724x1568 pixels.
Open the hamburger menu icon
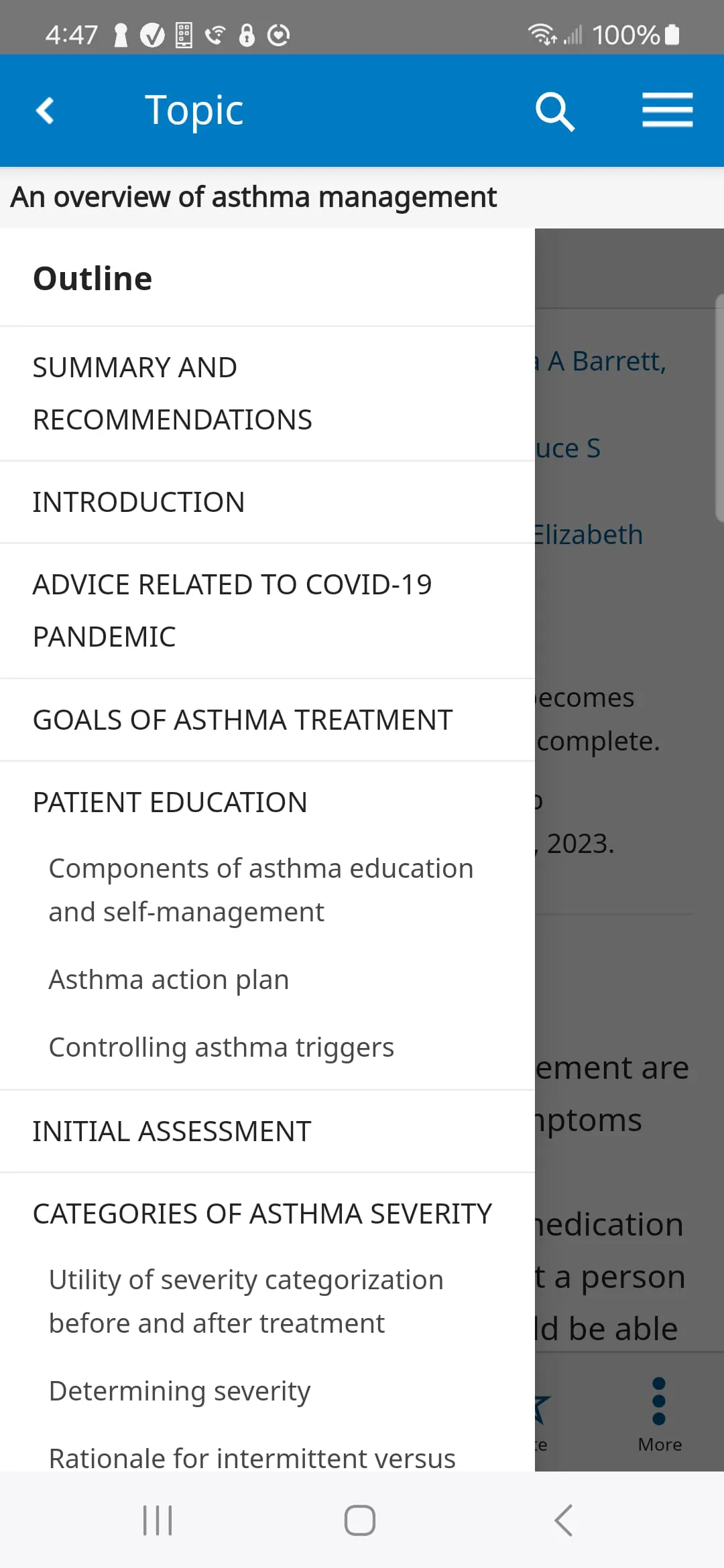point(667,111)
